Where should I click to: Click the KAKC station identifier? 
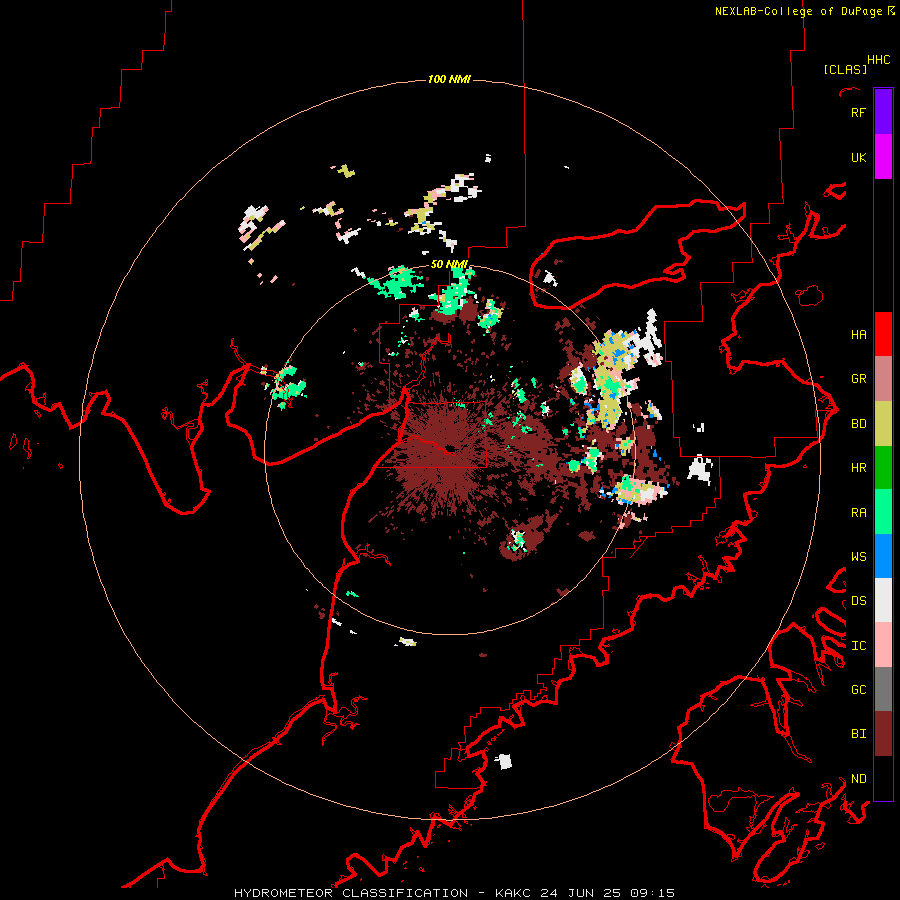[511, 893]
